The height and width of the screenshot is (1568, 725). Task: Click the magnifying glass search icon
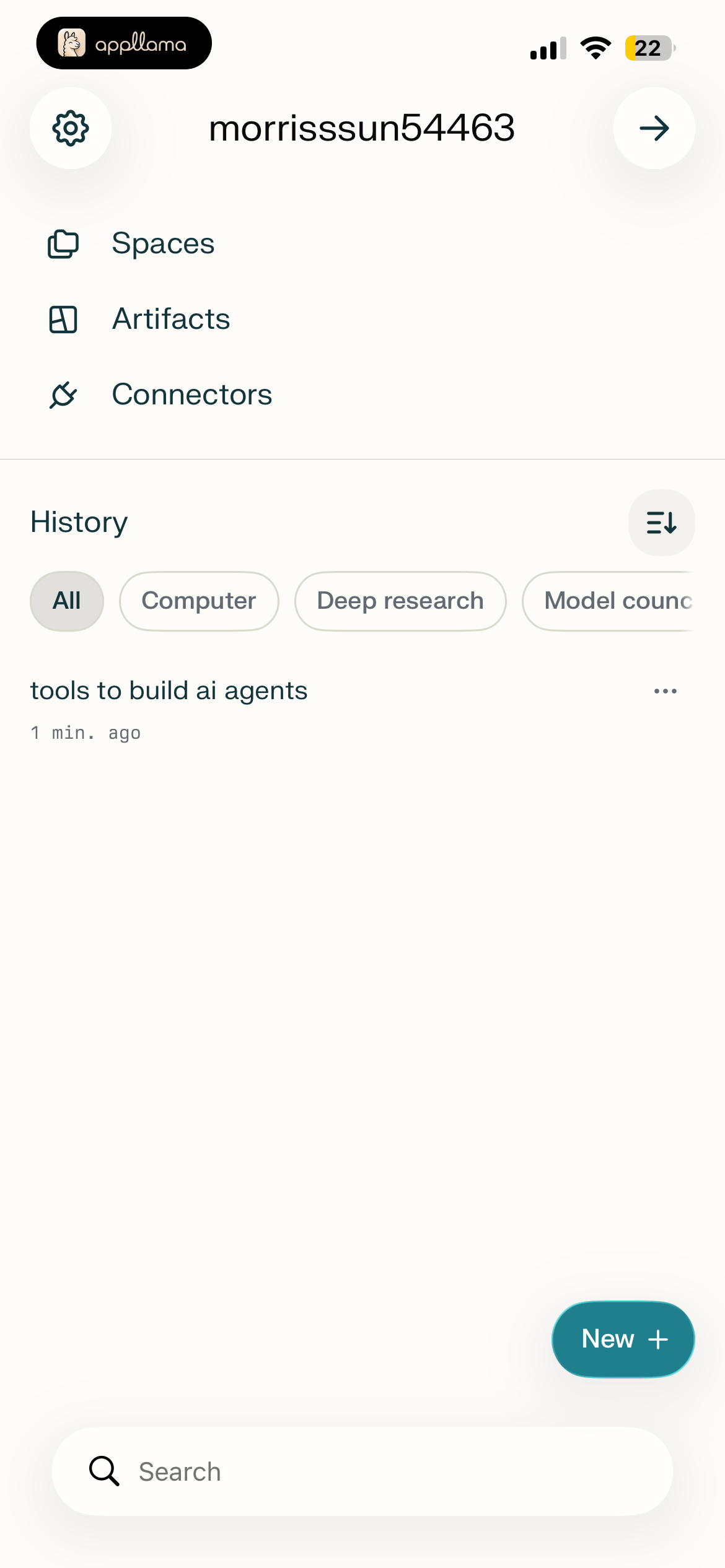[x=104, y=1471]
